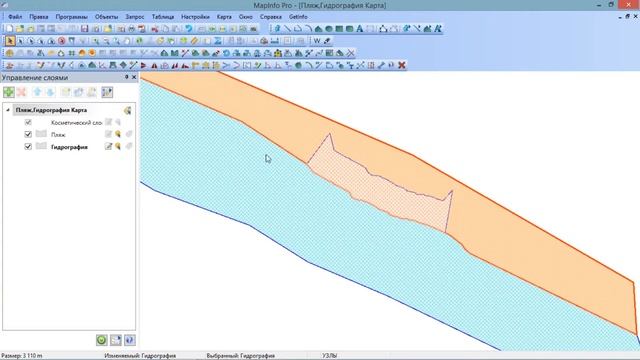Click the hash grid icon in the third toolbar

(71, 53)
